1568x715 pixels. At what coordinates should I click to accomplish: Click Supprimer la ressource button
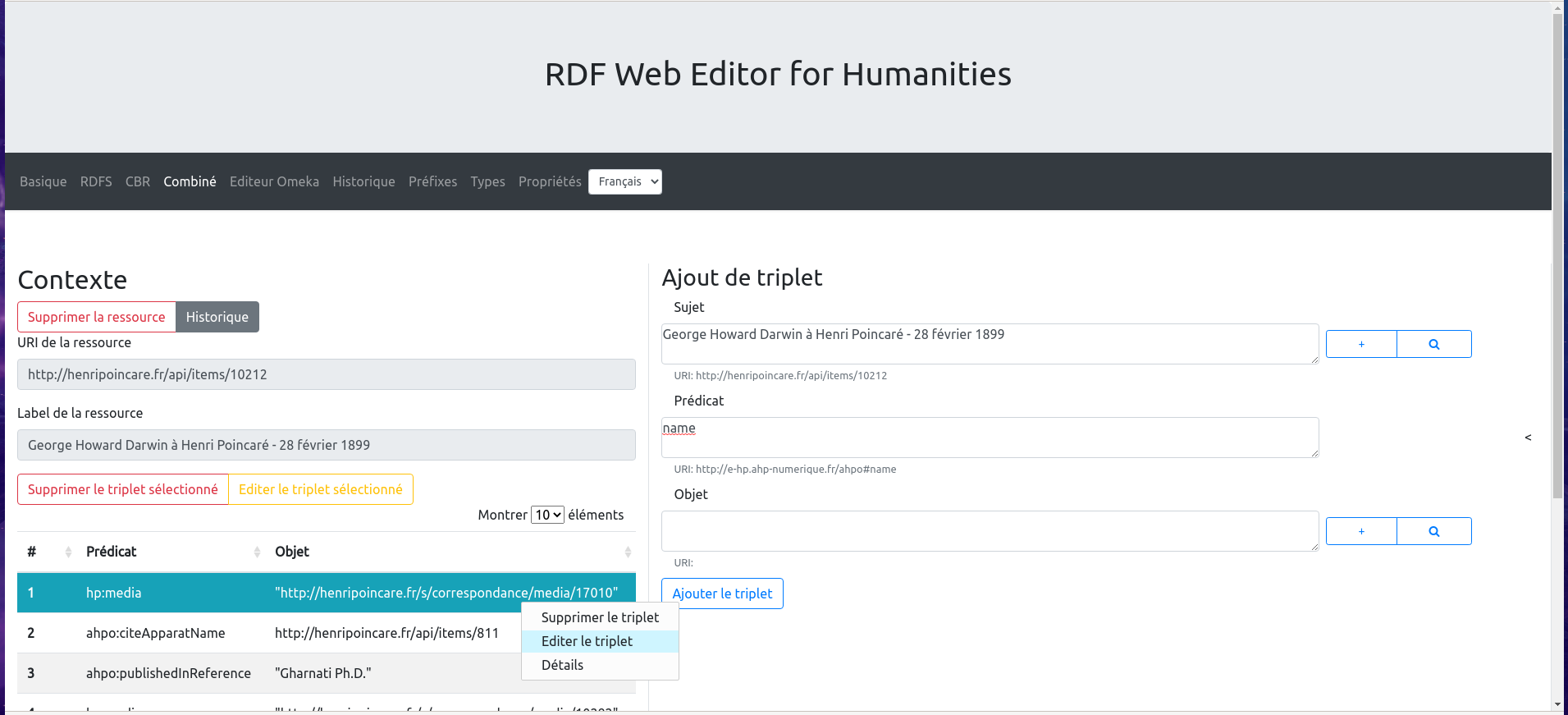97,317
